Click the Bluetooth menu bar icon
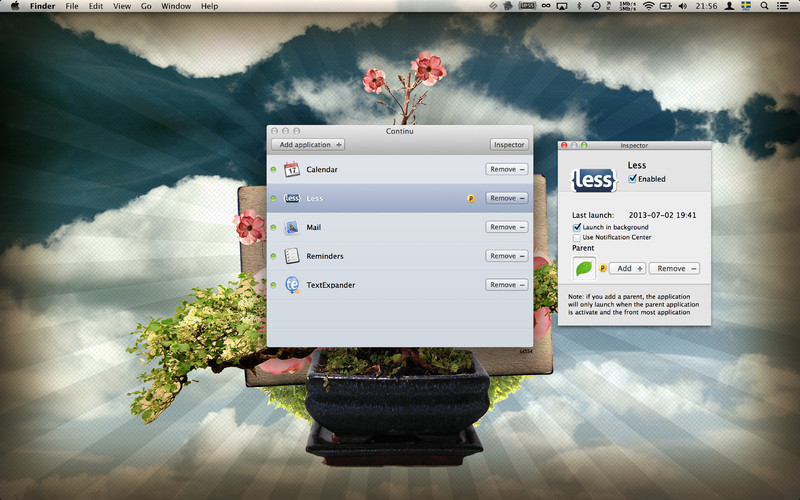 point(579,6)
